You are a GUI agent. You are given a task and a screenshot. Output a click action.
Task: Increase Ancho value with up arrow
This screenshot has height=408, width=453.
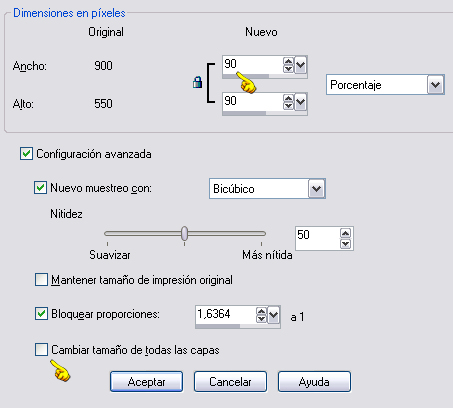click(x=288, y=61)
